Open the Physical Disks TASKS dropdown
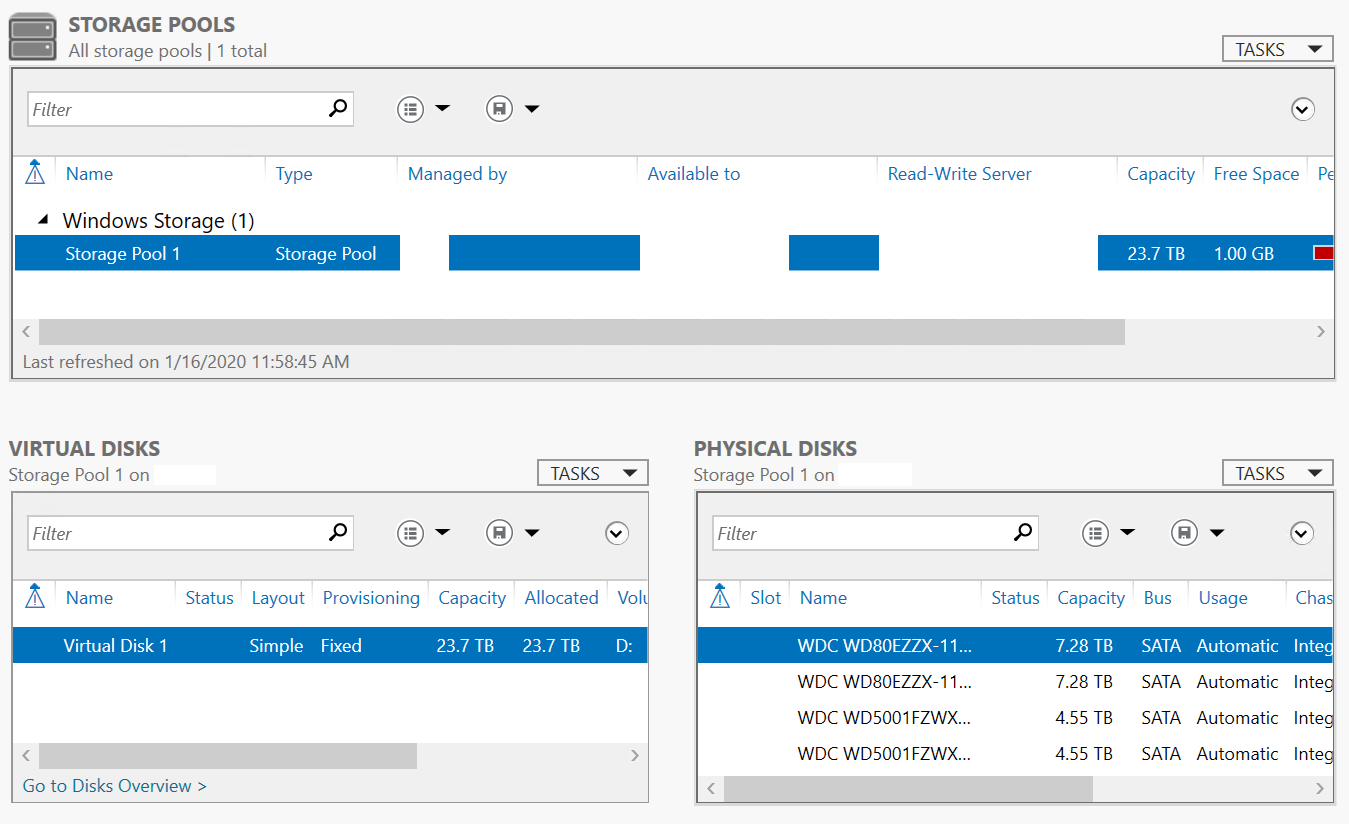 1277,473
